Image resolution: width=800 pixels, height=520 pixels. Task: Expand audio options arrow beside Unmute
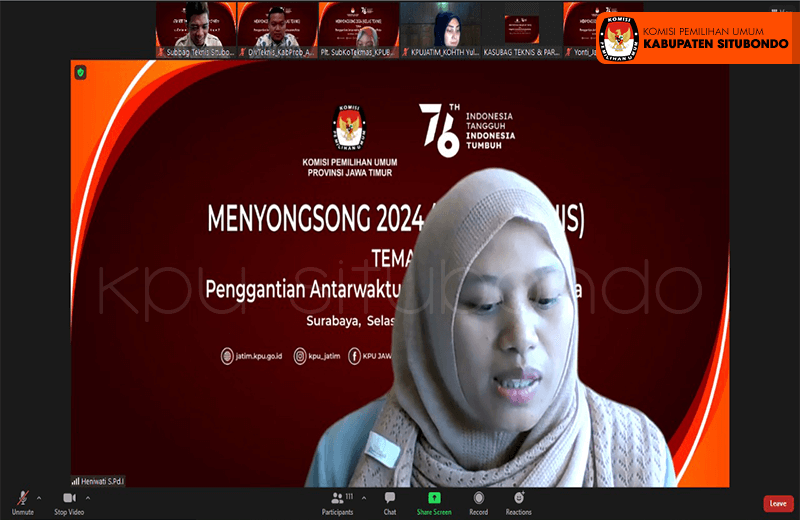coord(39,496)
